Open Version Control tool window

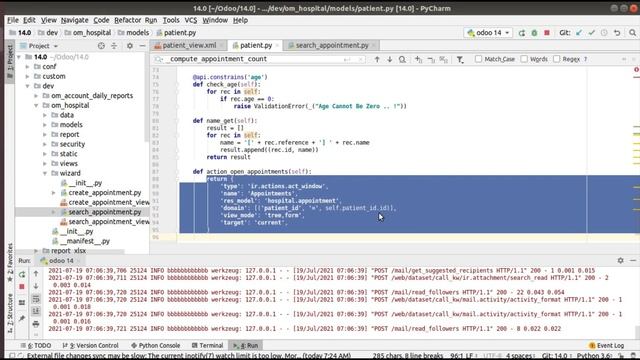[x=91, y=345]
